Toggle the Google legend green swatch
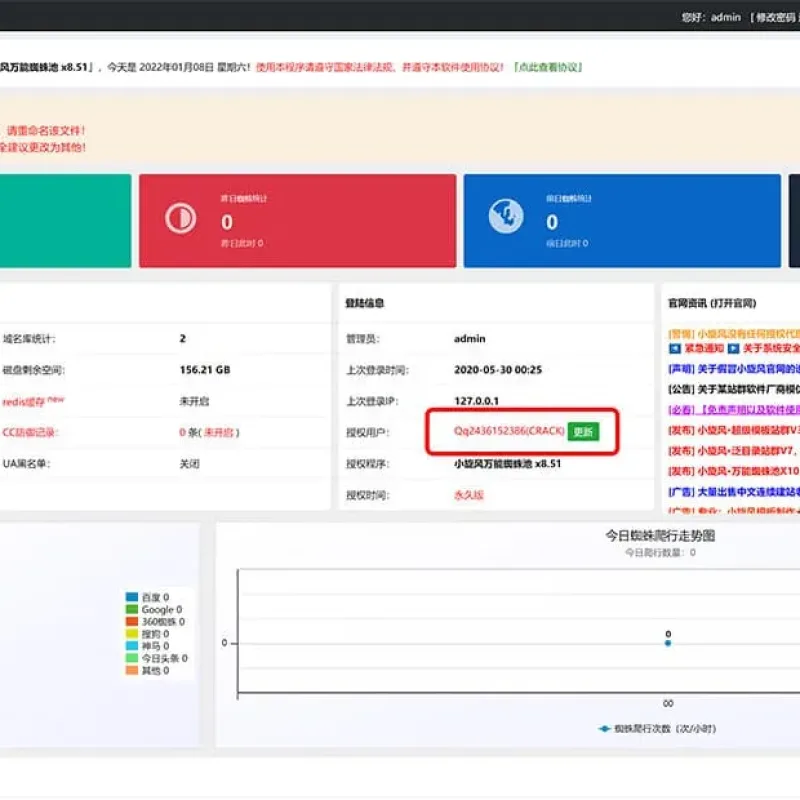The image size is (800, 800). point(132,609)
